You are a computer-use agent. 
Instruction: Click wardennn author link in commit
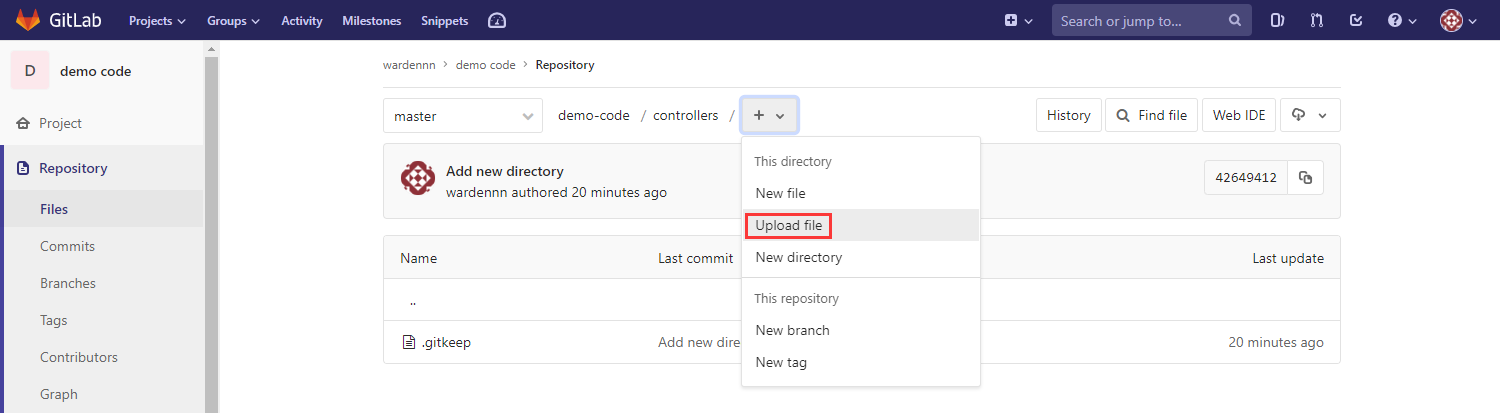click(477, 192)
